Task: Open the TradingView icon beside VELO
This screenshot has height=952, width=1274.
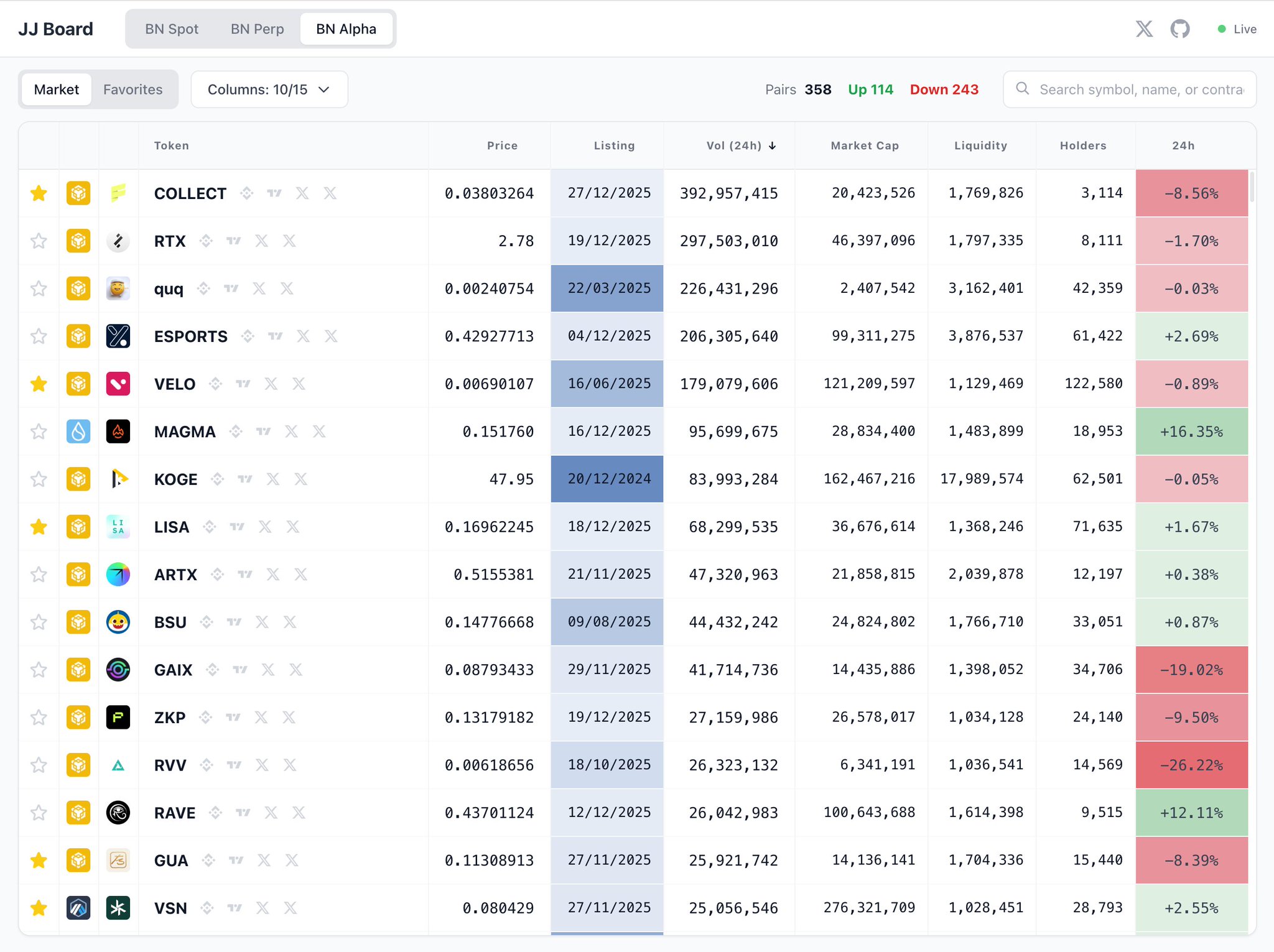Action: point(243,384)
